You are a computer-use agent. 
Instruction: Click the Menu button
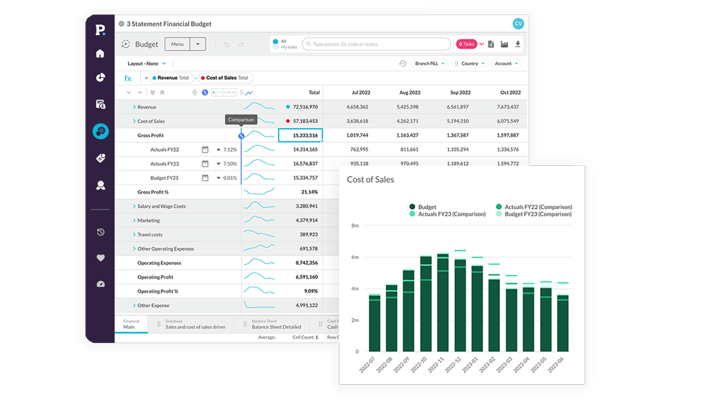click(176, 44)
